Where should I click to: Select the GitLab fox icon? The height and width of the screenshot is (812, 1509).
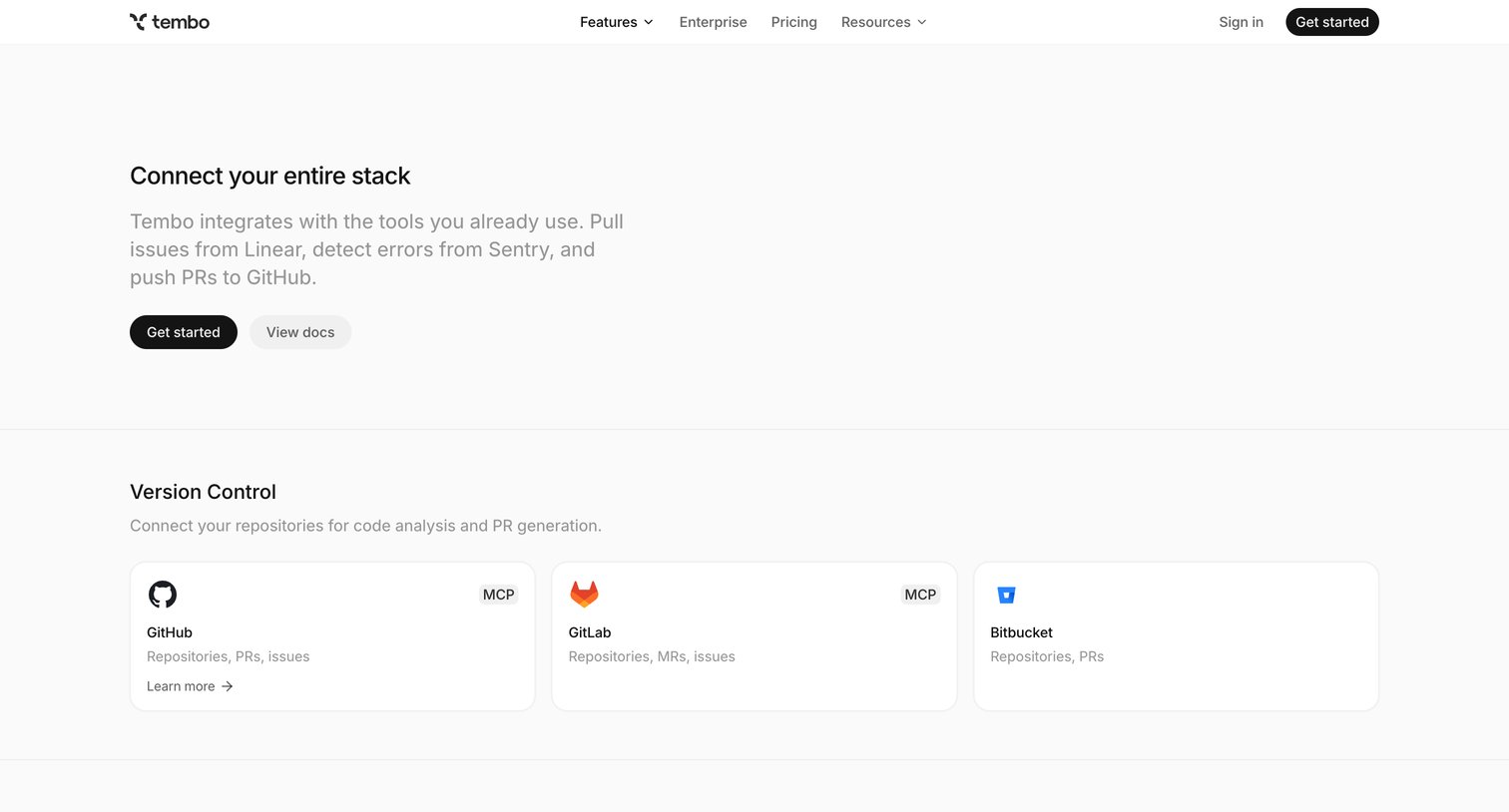pyautogui.click(x=584, y=595)
